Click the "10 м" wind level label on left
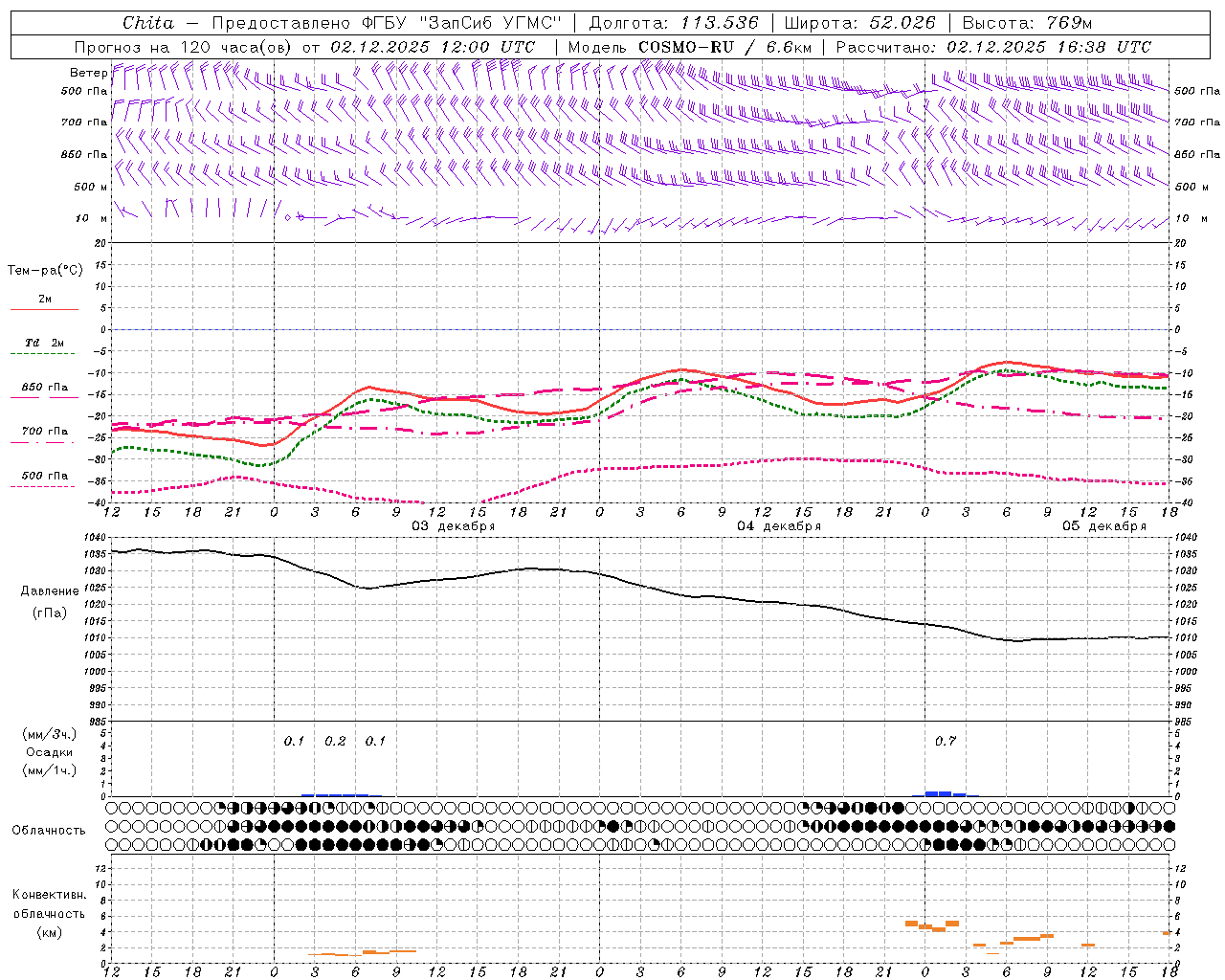This screenshot has width=1225, height=980. pos(92,218)
